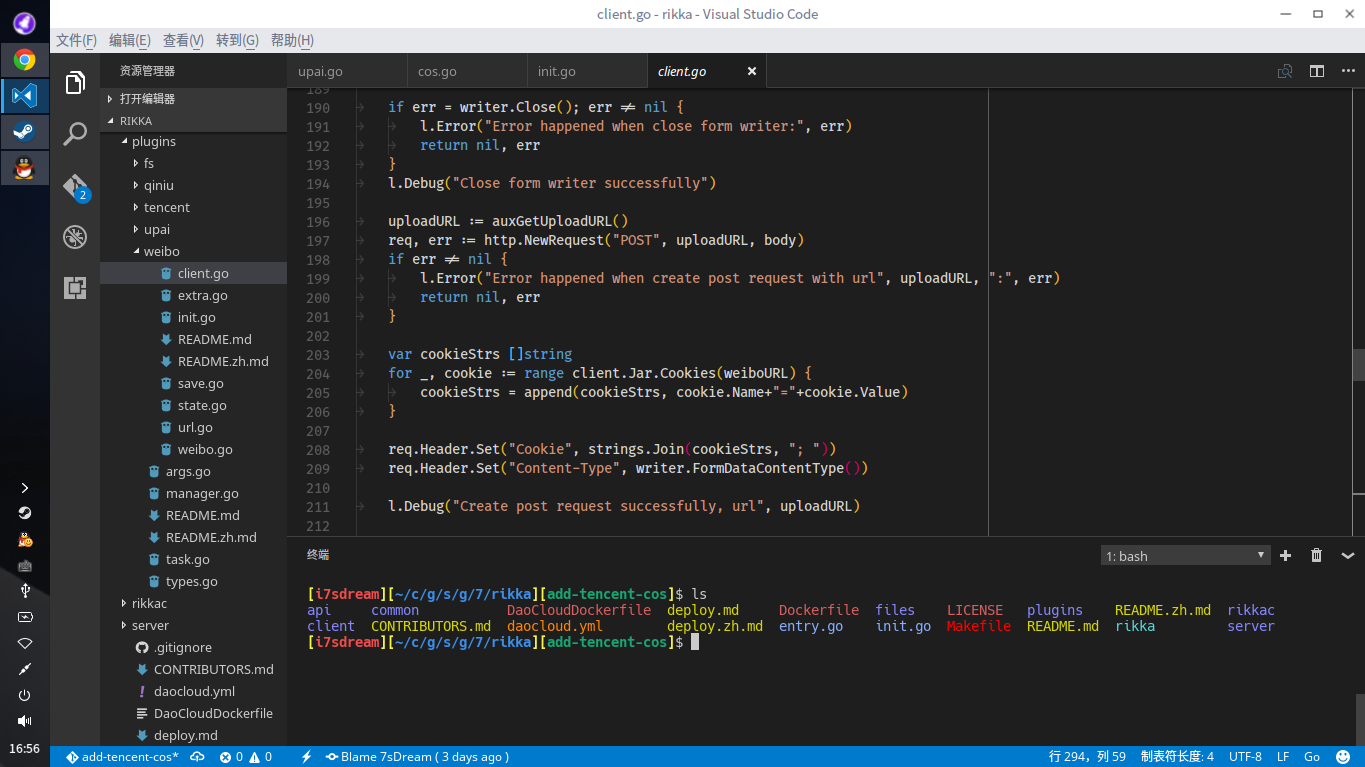Click the warnings count in status bar
This screenshot has height=767, width=1365.
pyautogui.click(x=260, y=757)
